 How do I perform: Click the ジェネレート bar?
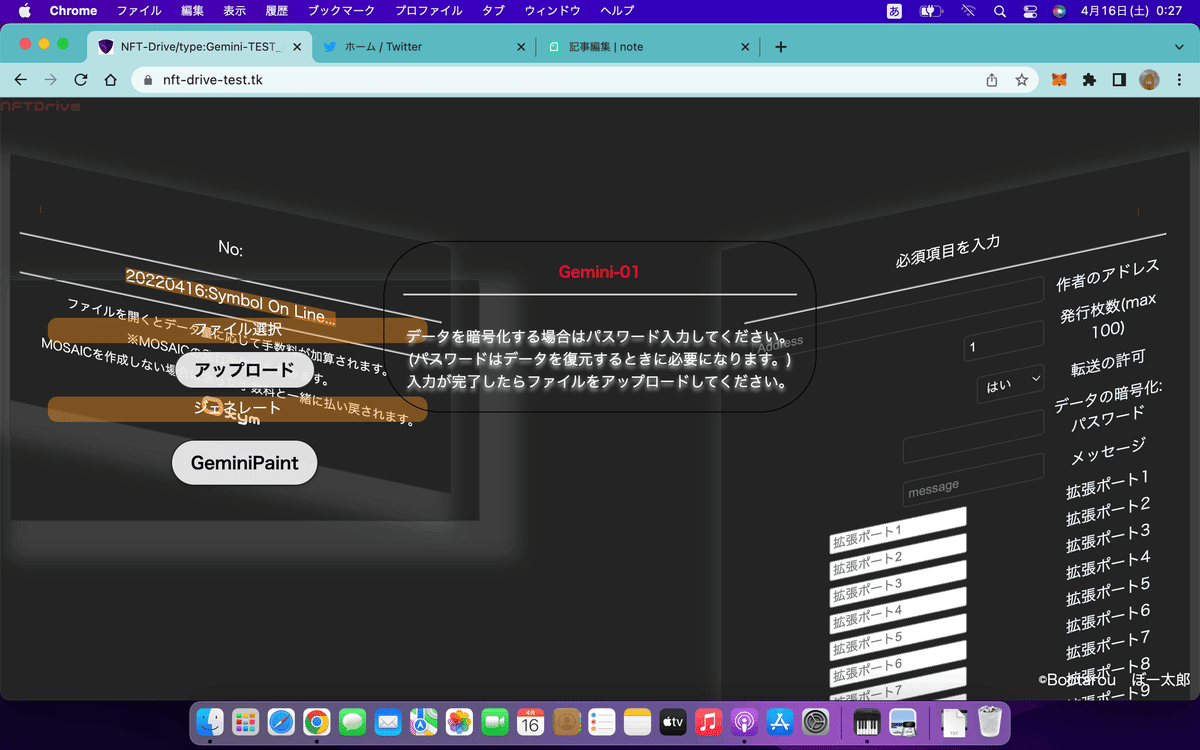[237, 408]
